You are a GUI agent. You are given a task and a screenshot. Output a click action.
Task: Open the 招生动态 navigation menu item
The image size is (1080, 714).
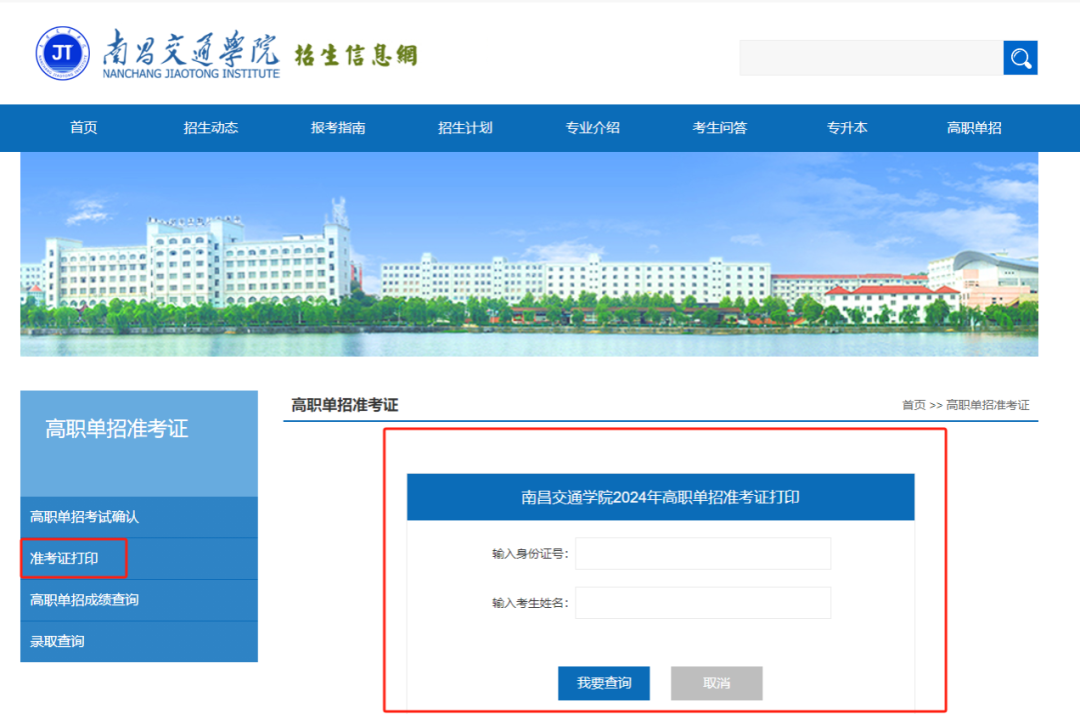click(210, 127)
